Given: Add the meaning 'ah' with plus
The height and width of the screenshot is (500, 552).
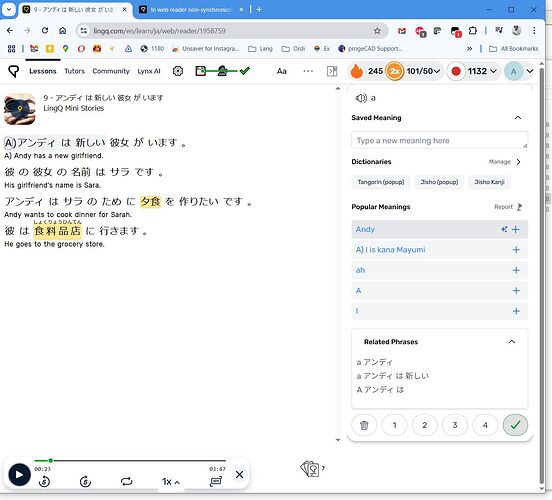Looking at the screenshot, I should coord(516,270).
